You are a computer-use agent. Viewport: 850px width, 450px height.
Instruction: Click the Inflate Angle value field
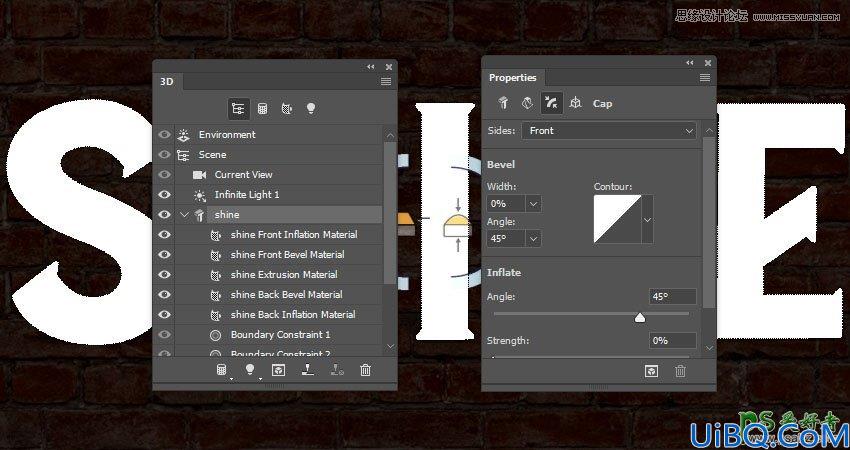673,297
